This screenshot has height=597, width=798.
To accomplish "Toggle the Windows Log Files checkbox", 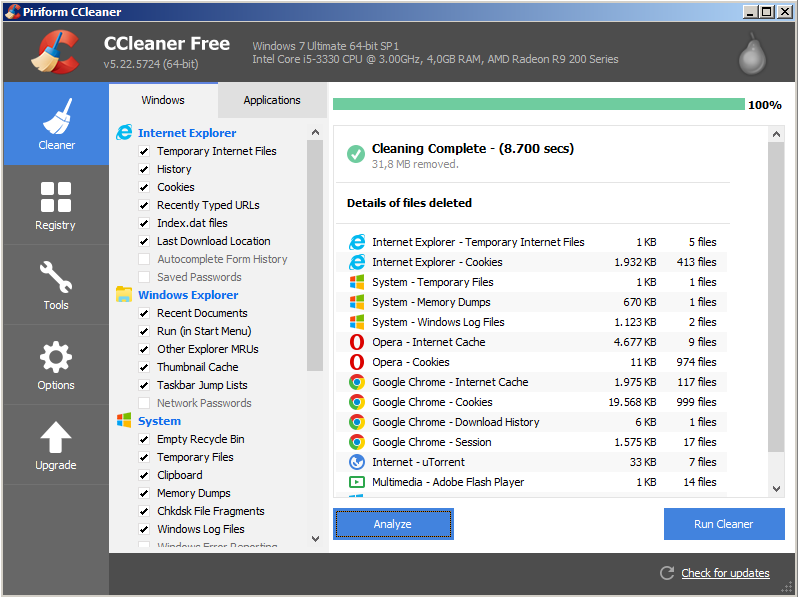I will tap(144, 529).
